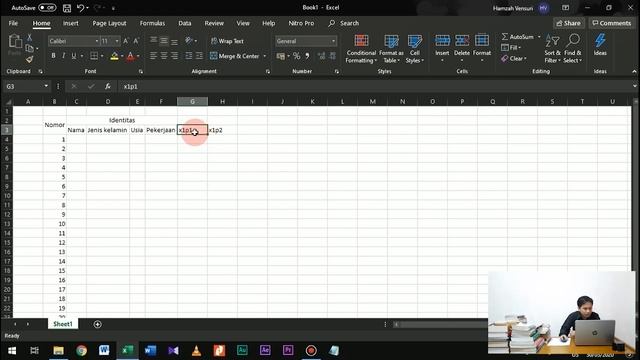
Task: Select the Sheet1 tab
Action: click(x=63, y=324)
